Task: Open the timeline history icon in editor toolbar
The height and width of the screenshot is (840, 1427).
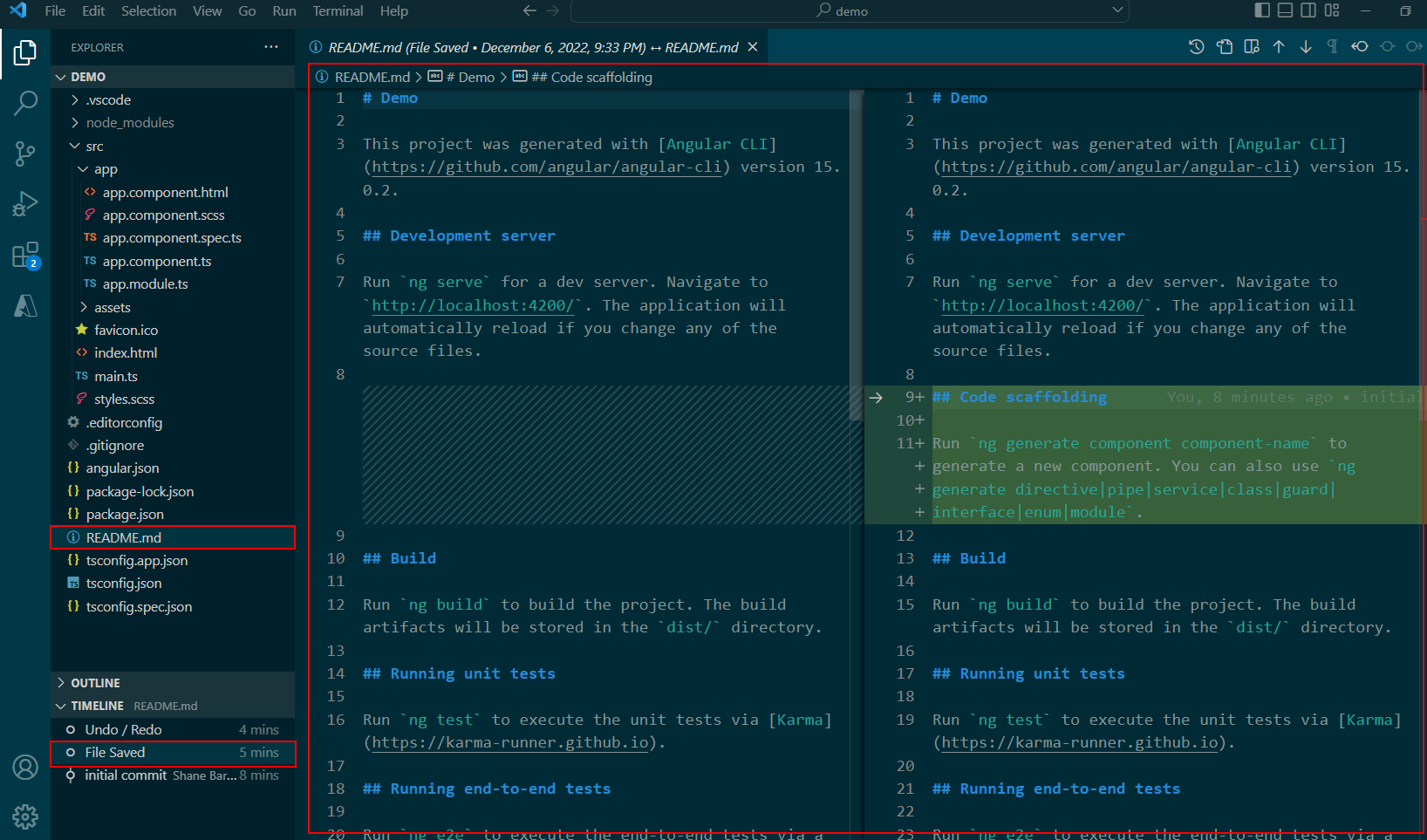Action: (x=1196, y=46)
